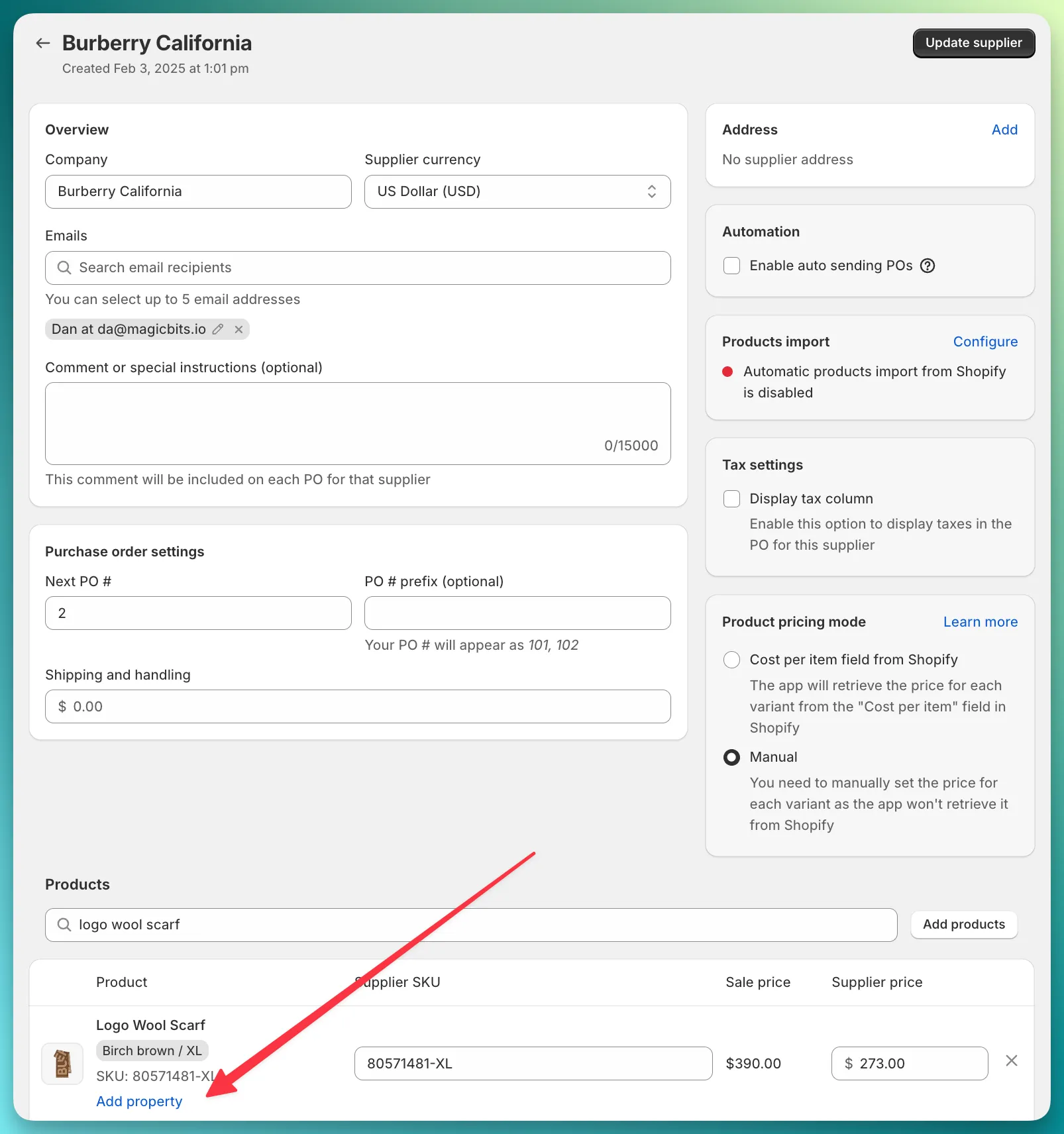The width and height of the screenshot is (1064, 1134).
Task: Click the red disabled status dot in Products import
Action: click(727, 372)
